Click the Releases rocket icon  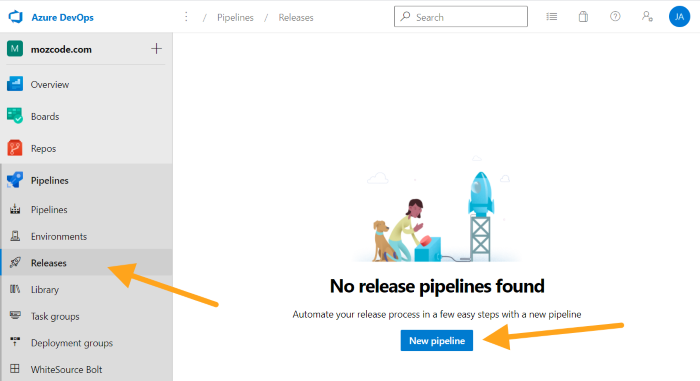pyautogui.click(x=15, y=262)
